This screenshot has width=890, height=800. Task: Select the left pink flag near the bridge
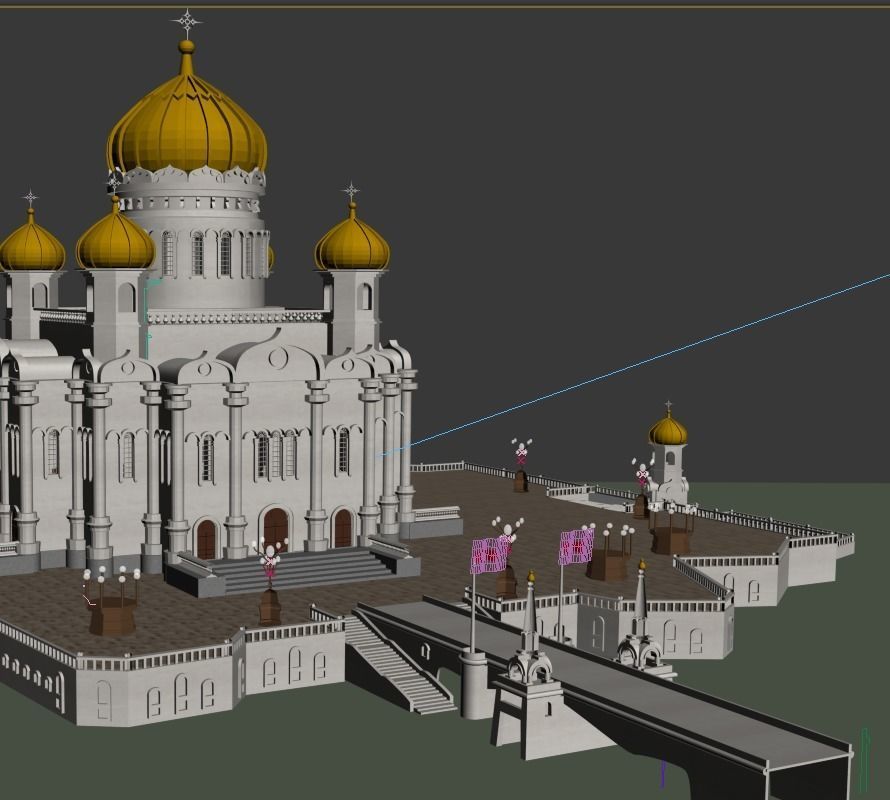pyautogui.click(x=488, y=555)
